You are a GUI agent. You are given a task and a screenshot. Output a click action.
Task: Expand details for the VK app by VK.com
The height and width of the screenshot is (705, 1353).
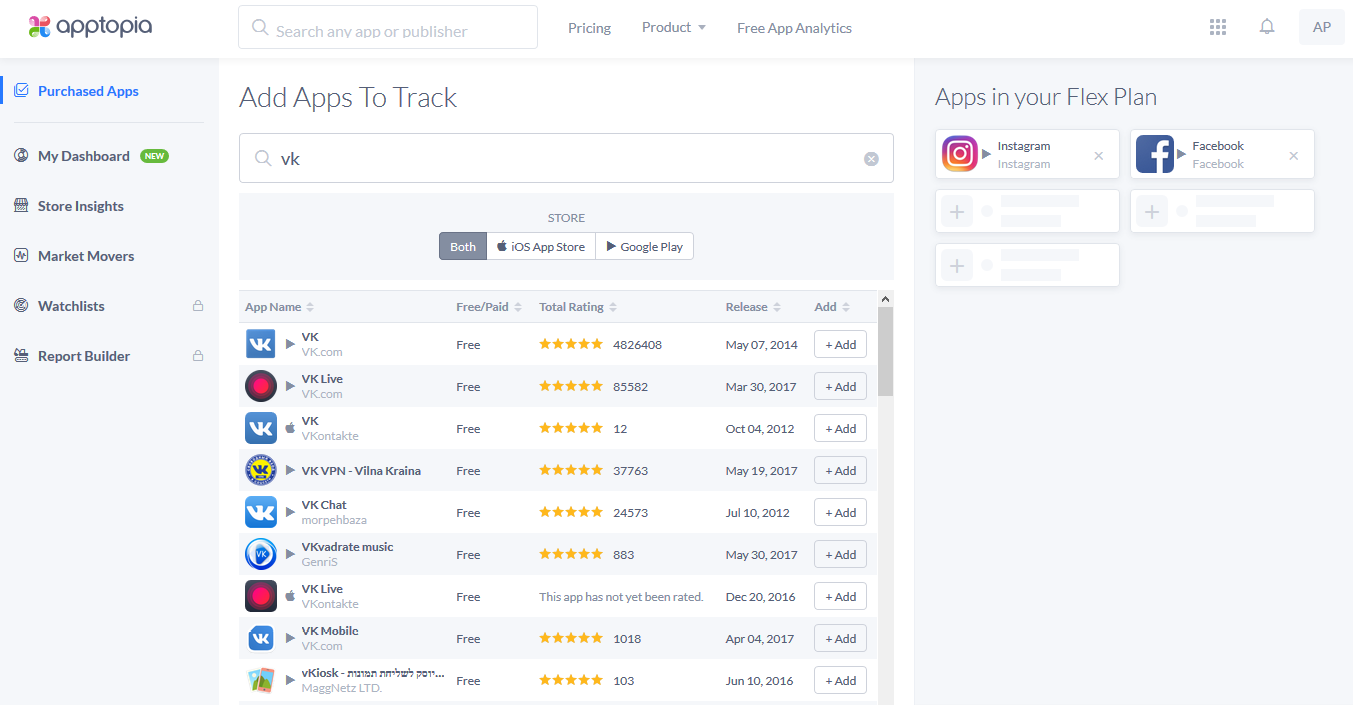290,343
